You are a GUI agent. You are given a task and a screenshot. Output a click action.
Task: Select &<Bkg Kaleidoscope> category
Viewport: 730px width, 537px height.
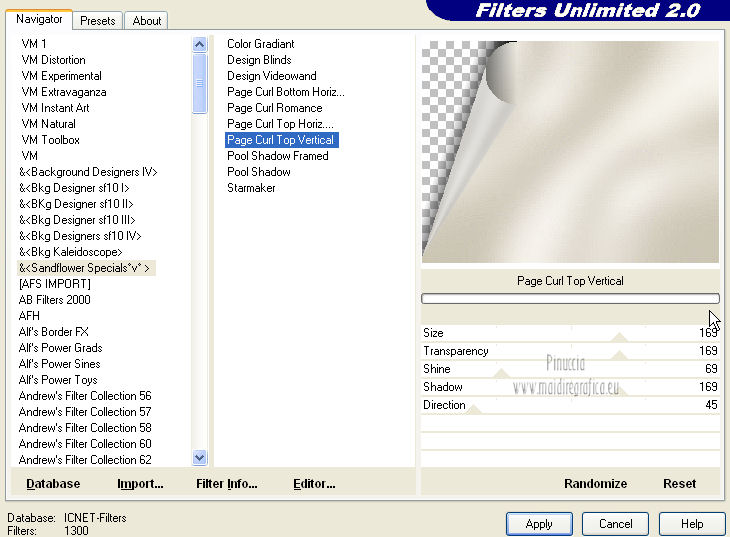pyautogui.click(x=71, y=252)
